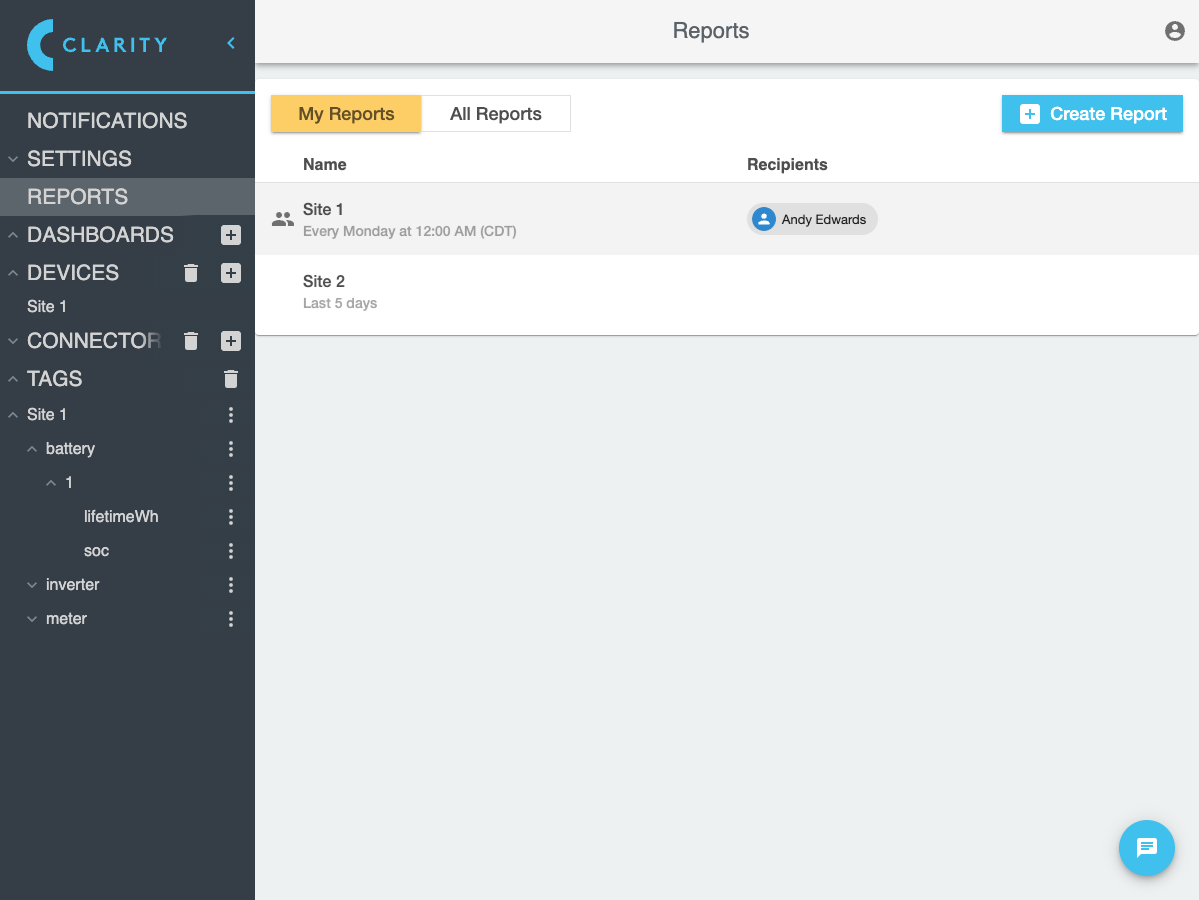Open more options menu for soc tag

[x=231, y=551]
